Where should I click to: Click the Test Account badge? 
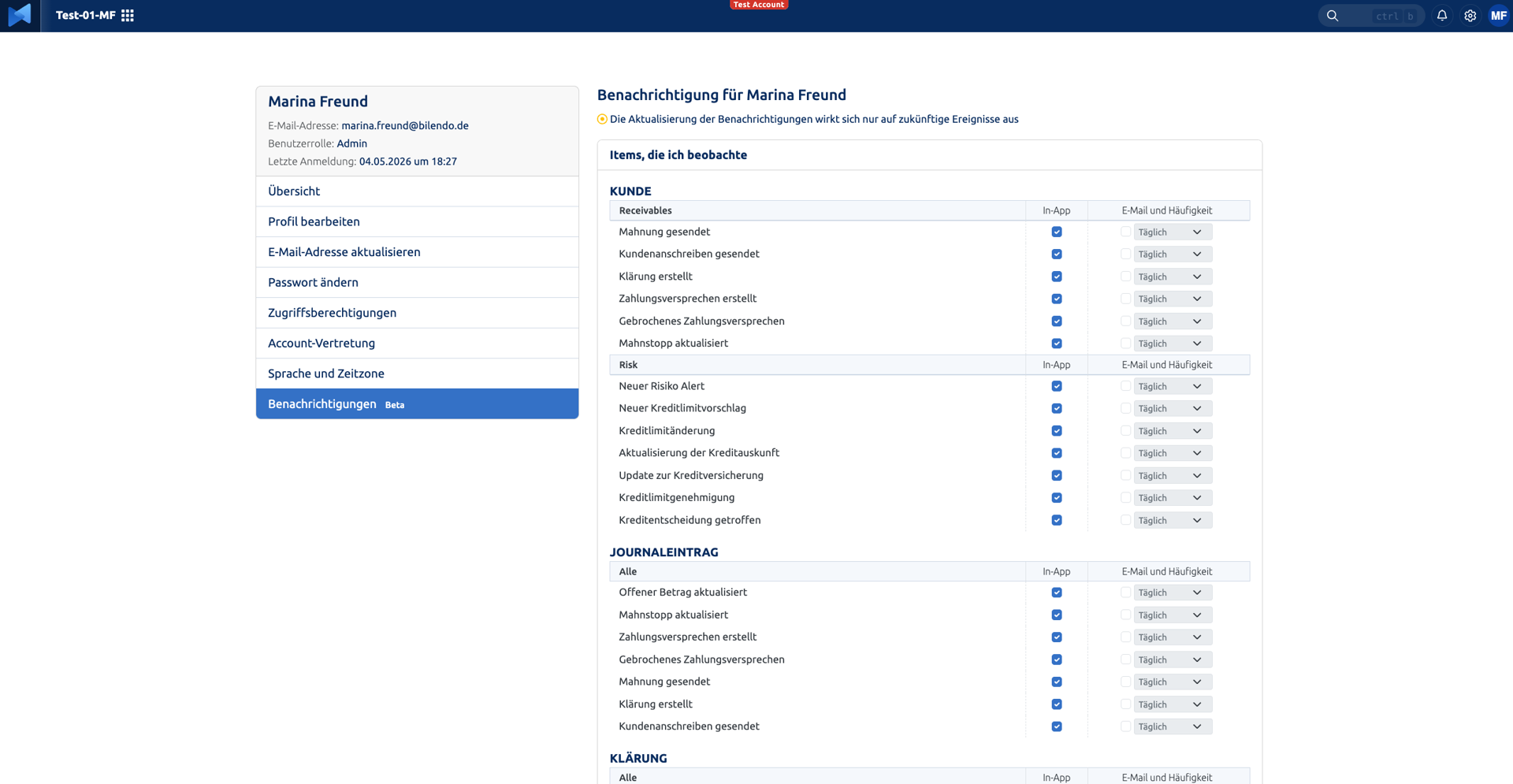pyautogui.click(x=759, y=5)
